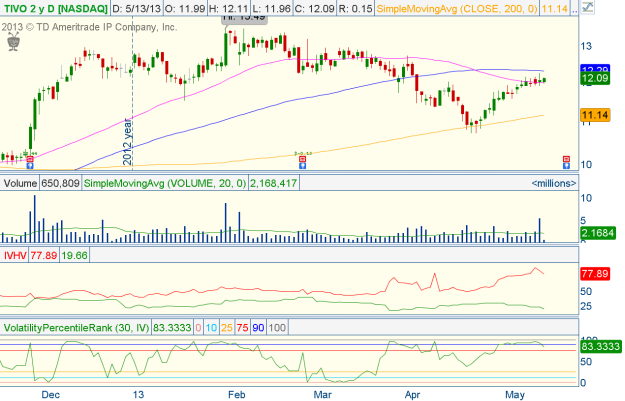The height and width of the screenshot is (401, 625).
Task: Click the rightmost event marker on the price chart
Action: 567,160
